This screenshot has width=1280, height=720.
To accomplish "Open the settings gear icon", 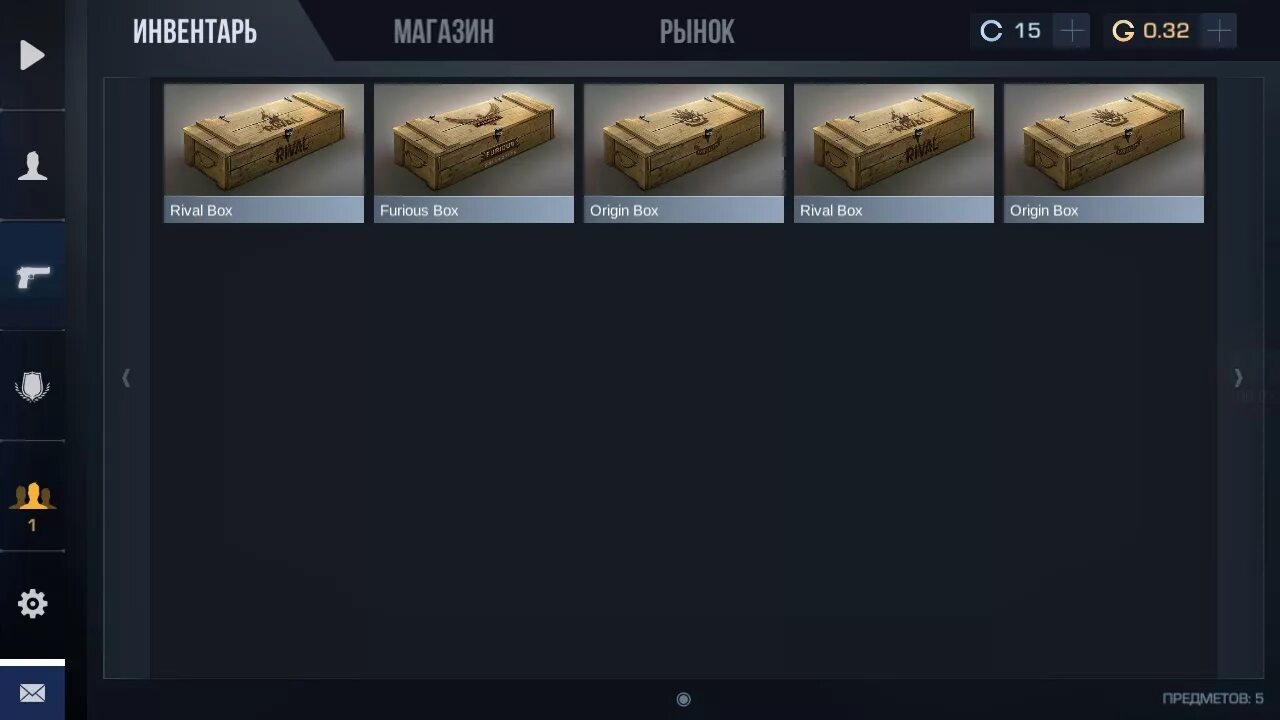I will pyautogui.click(x=32, y=603).
